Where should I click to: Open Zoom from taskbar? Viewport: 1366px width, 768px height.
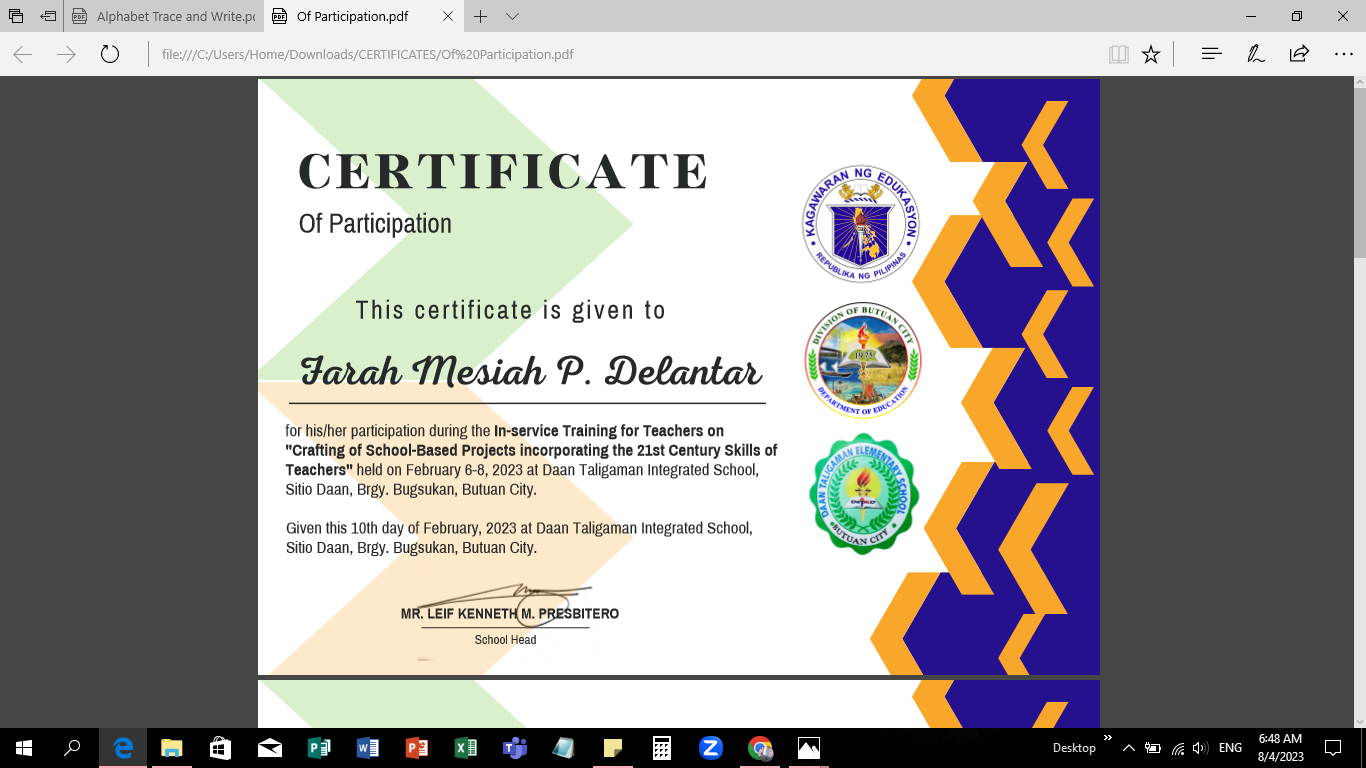[711, 748]
